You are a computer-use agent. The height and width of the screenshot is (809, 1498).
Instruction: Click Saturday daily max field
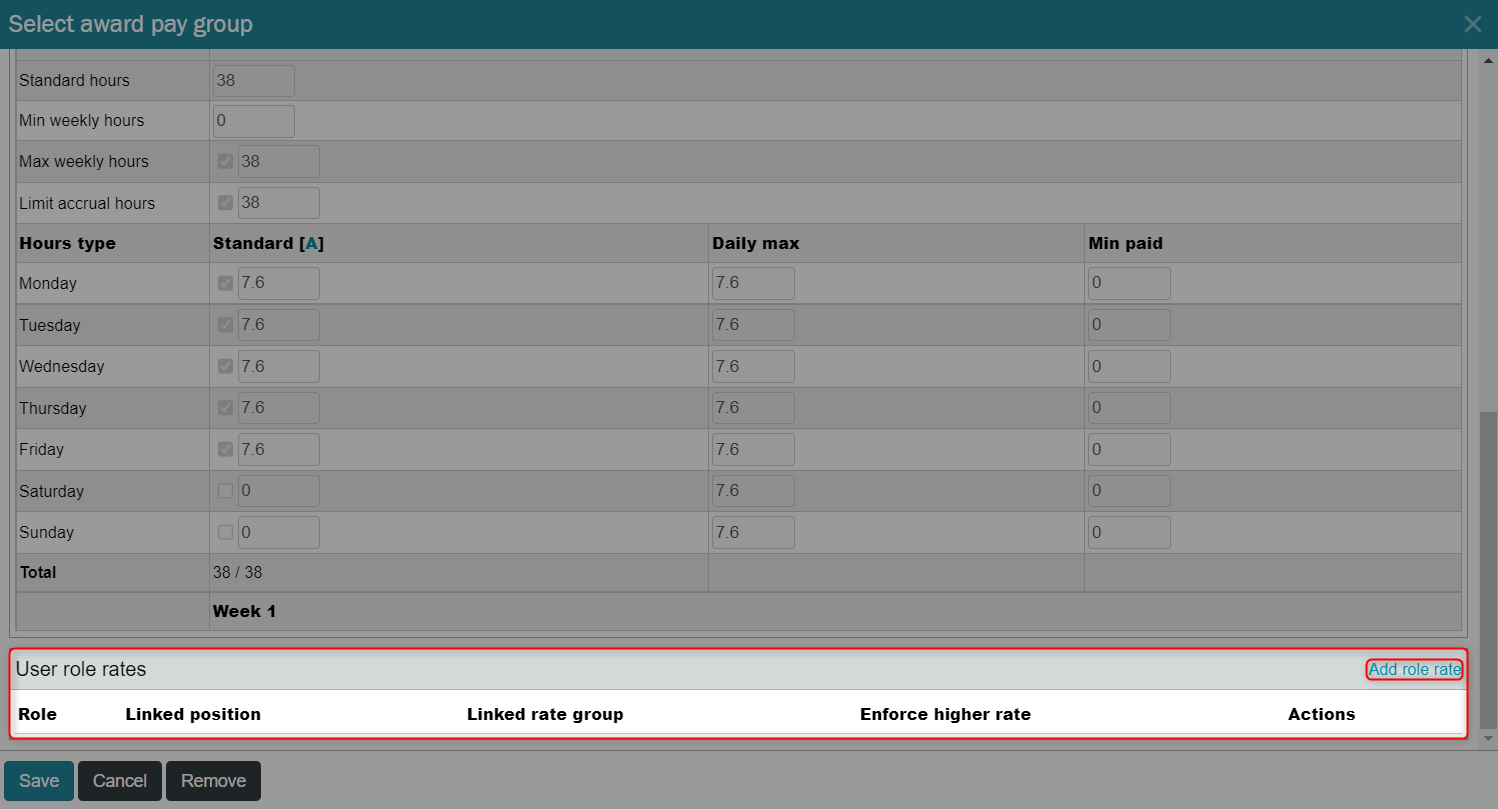(x=753, y=491)
